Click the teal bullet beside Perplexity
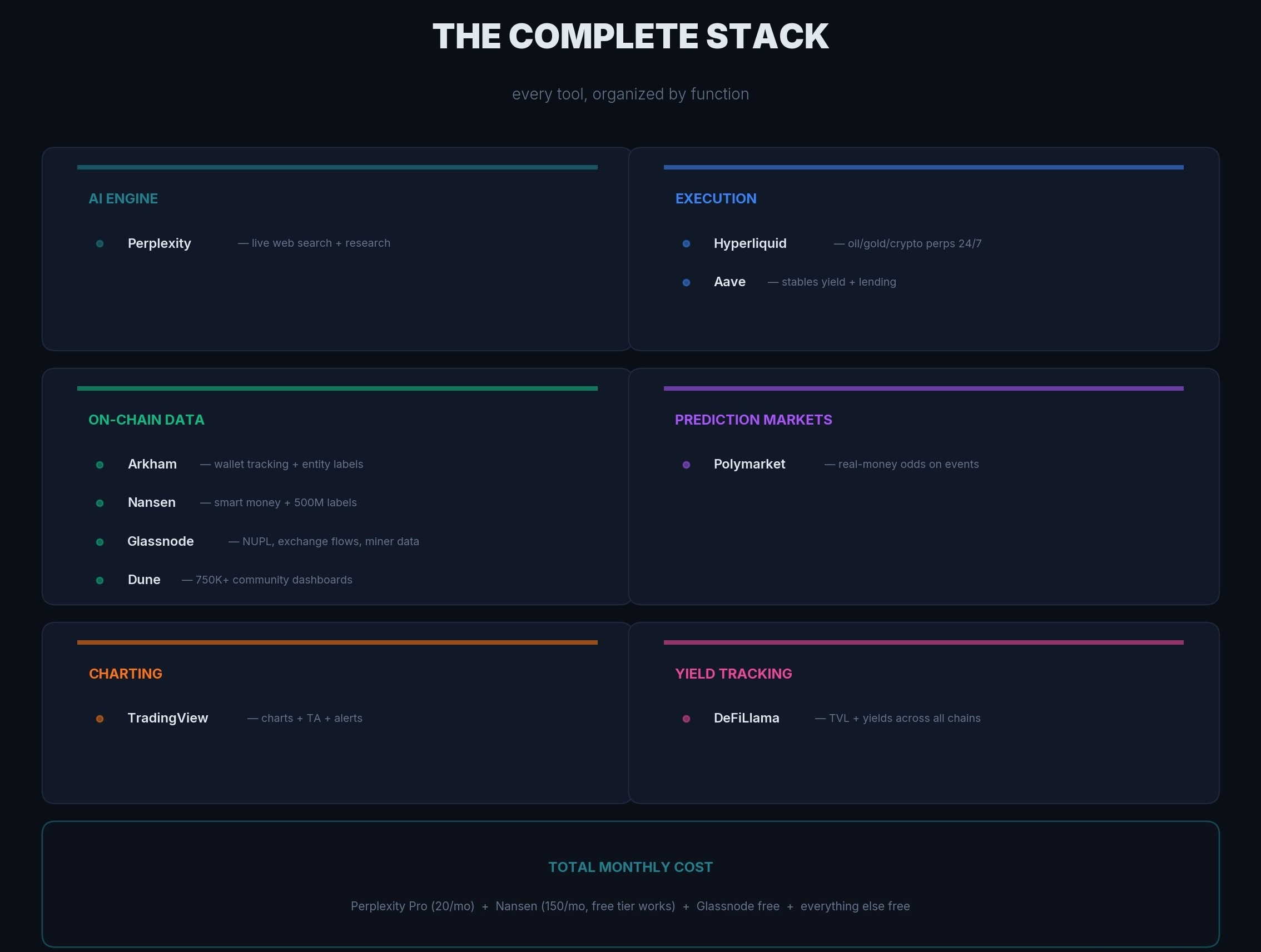 coord(100,244)
